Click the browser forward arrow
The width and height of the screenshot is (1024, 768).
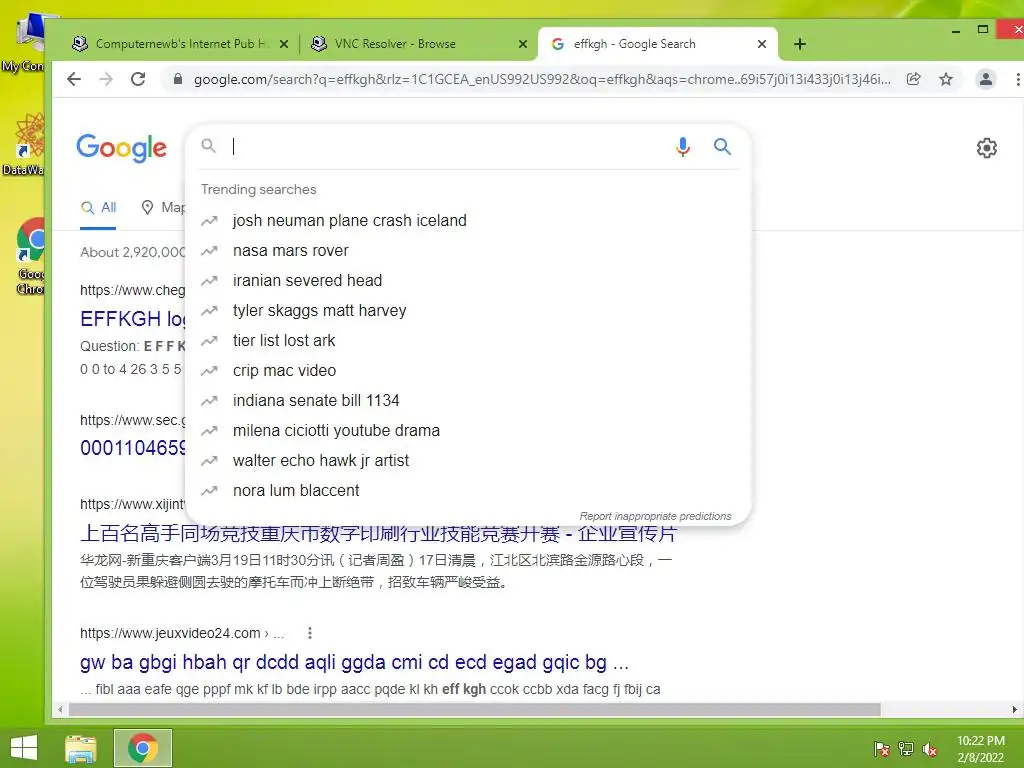pos(106,80)
